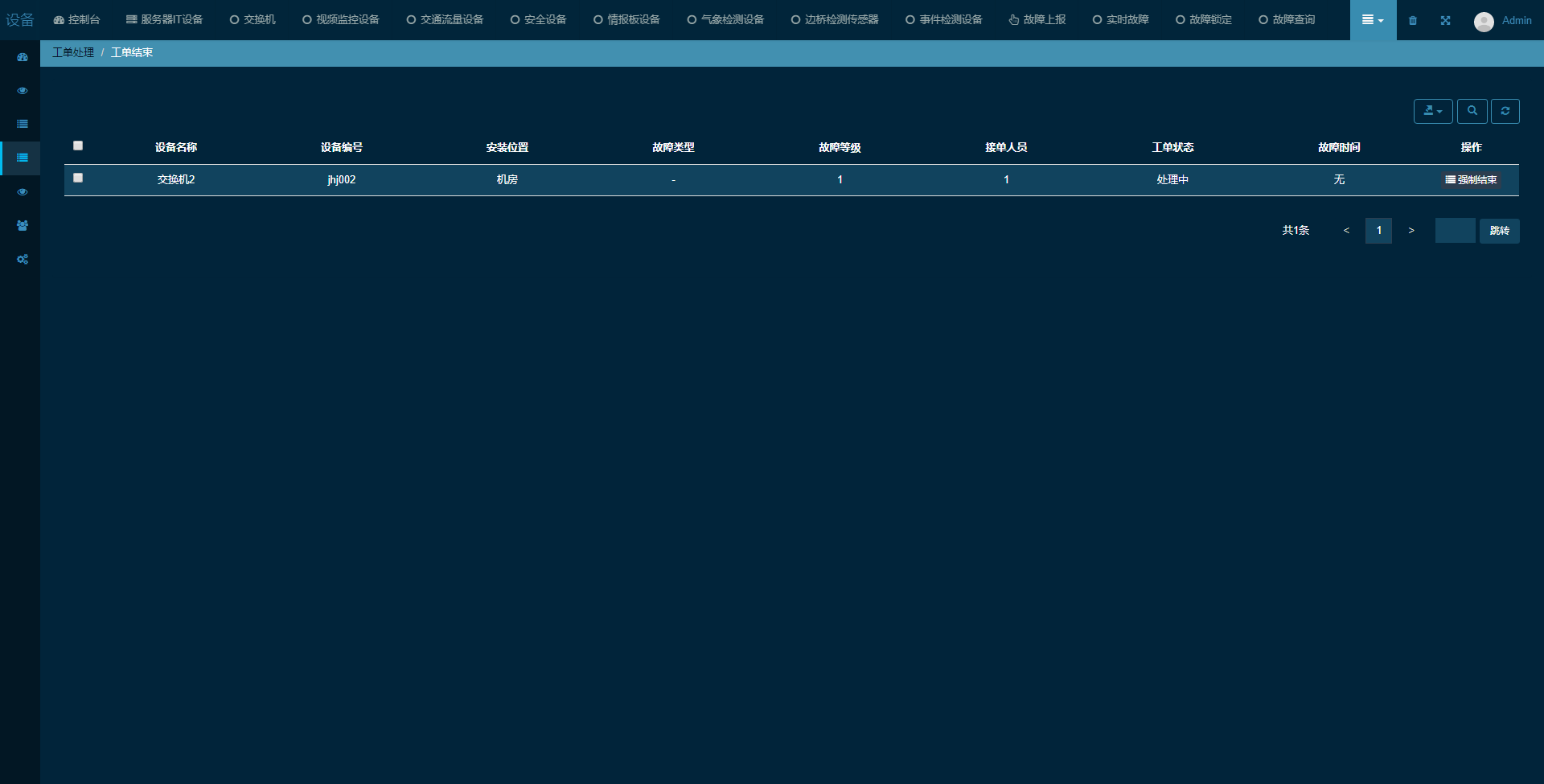
Task: Click the 无 fault time cell
Action: [x=1339, y=179]
